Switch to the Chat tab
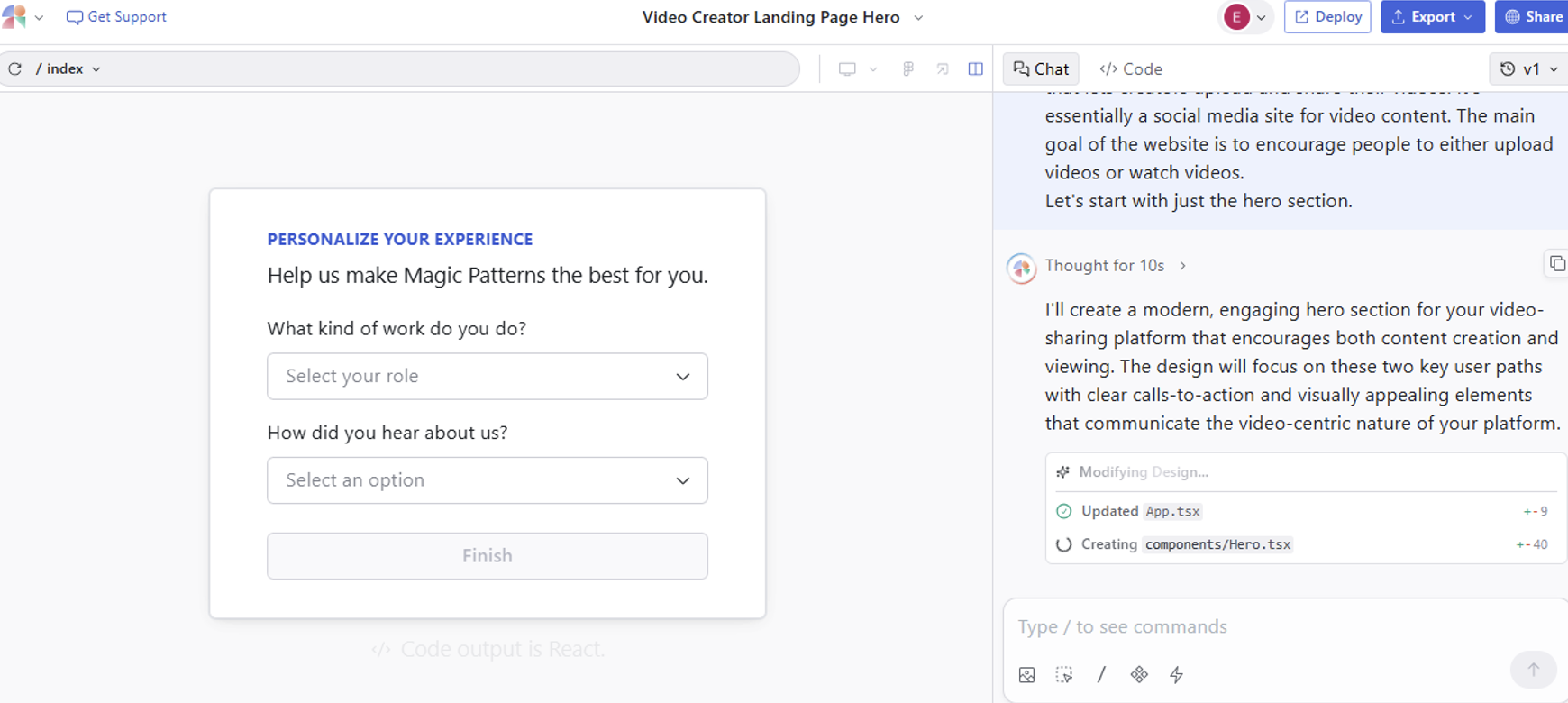This screenshot has width=1568, height=703. coord(1041,68)
